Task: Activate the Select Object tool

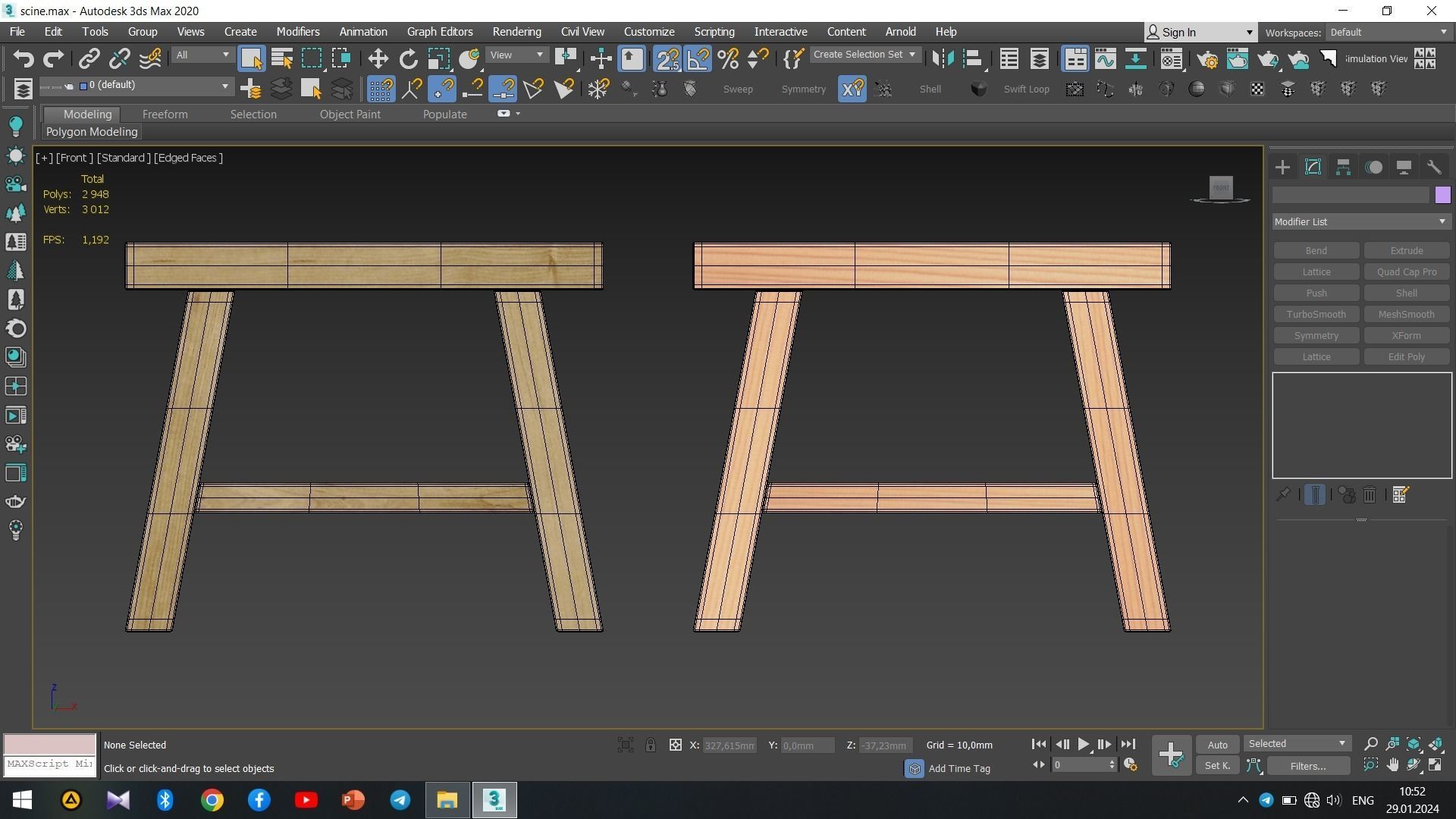Action: [251, 58]
